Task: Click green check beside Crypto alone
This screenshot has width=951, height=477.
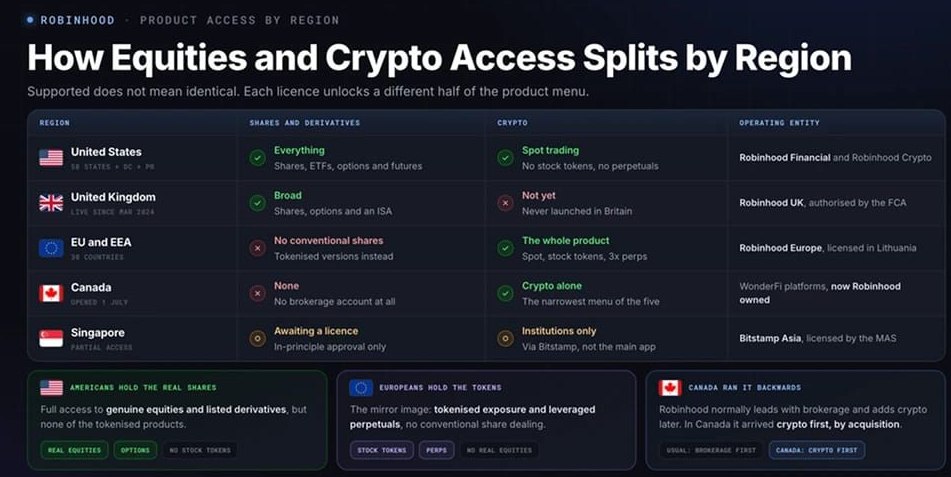Action: point(505,294)
